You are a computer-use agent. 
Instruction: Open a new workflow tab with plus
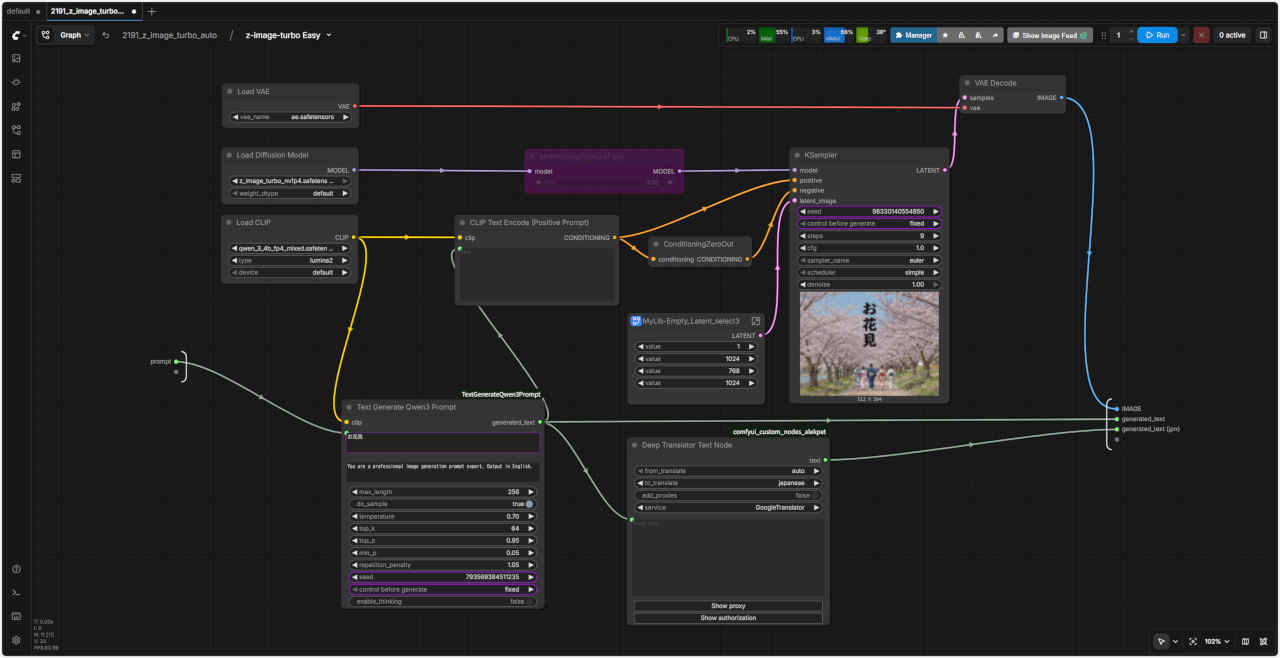151,11
